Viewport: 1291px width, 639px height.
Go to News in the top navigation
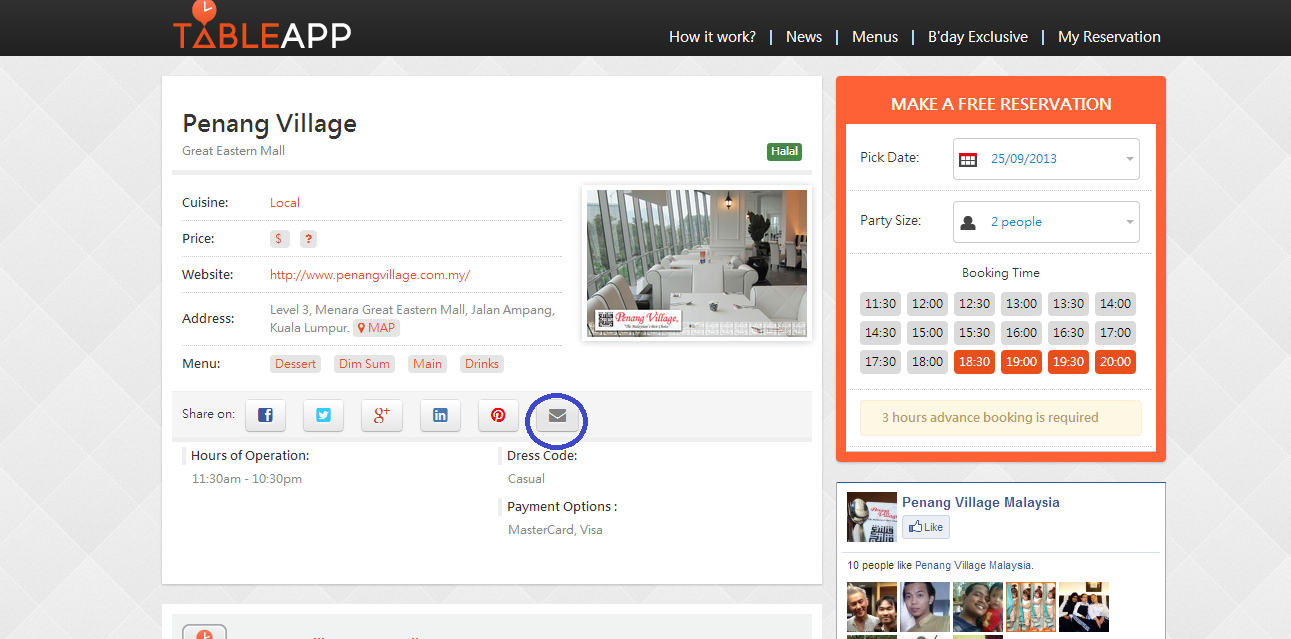point(804,37)
